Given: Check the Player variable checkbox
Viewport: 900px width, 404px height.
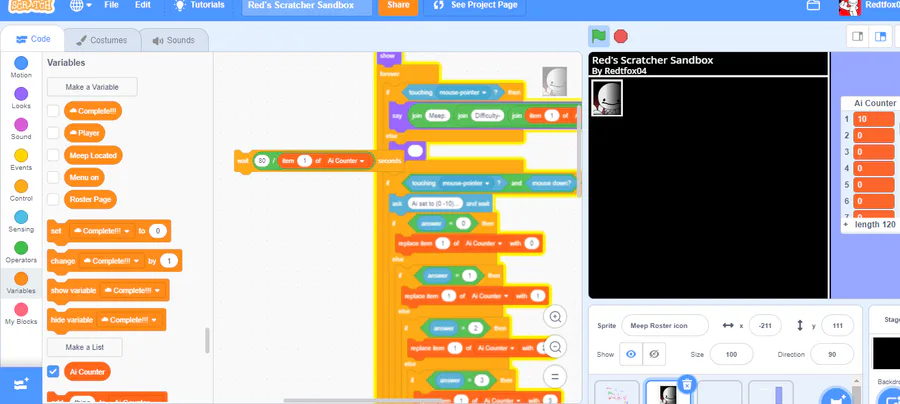Looking at the screenshot, I should [x=53, y=133].
